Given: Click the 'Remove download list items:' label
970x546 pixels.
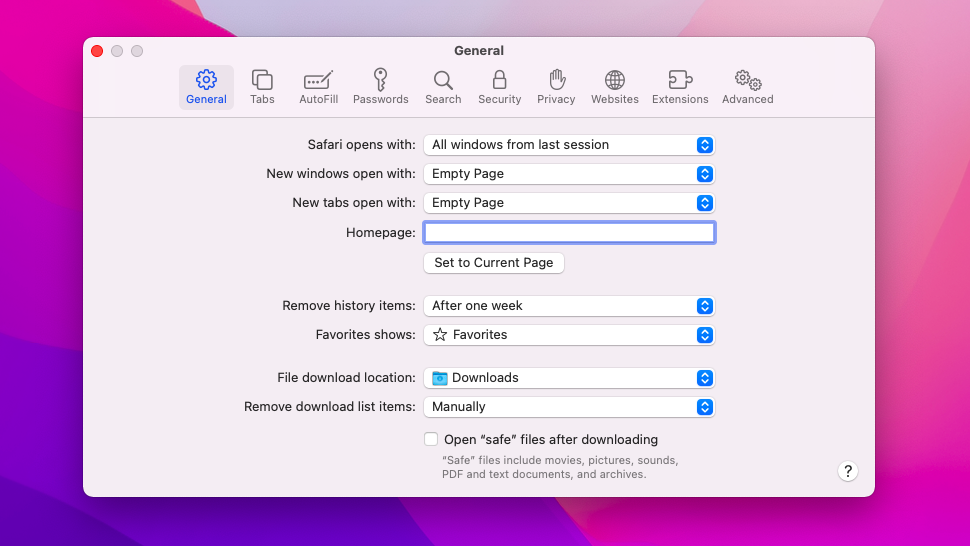Looking at the screenshot, I should click(330, 407).
